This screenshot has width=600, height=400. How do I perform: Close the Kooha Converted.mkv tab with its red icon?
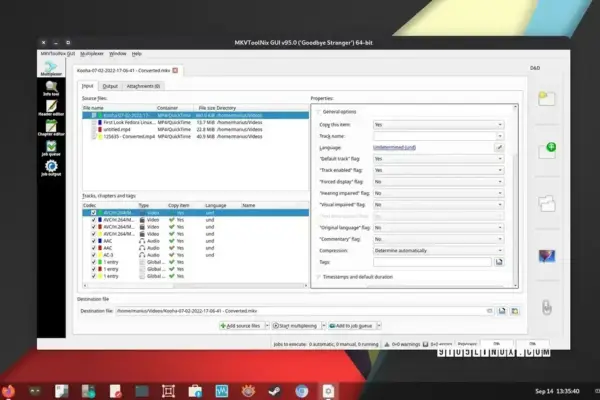[x=175, y=70]
